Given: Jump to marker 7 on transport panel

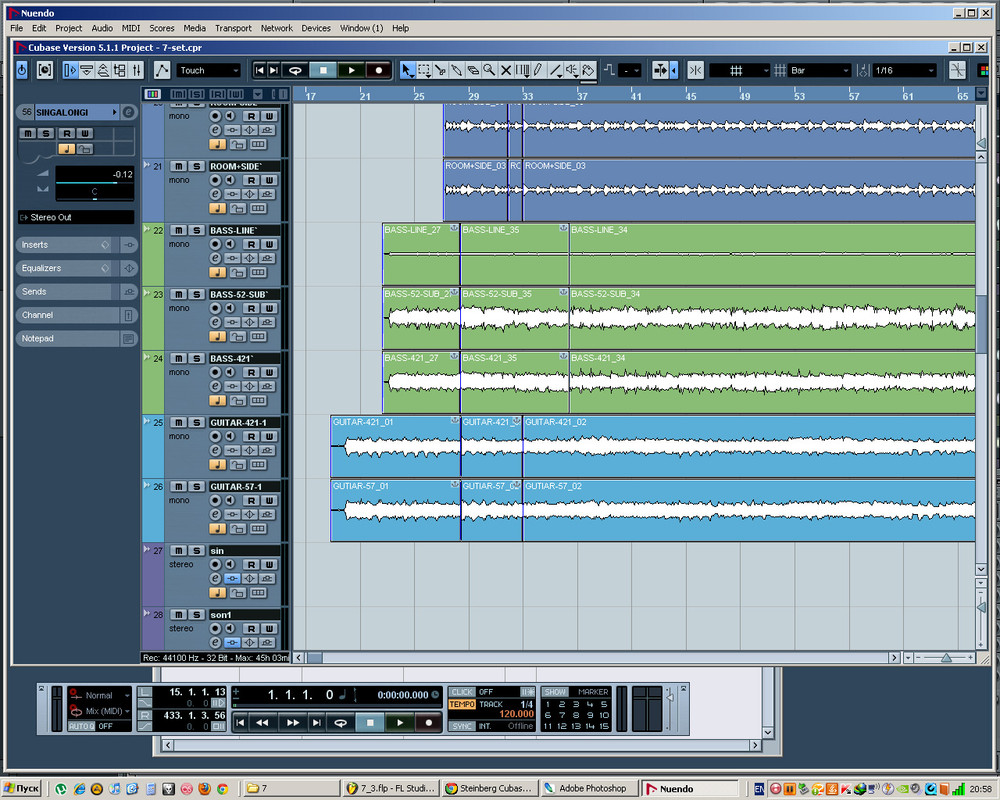Looking at the screenshot, I should [562, 715].
